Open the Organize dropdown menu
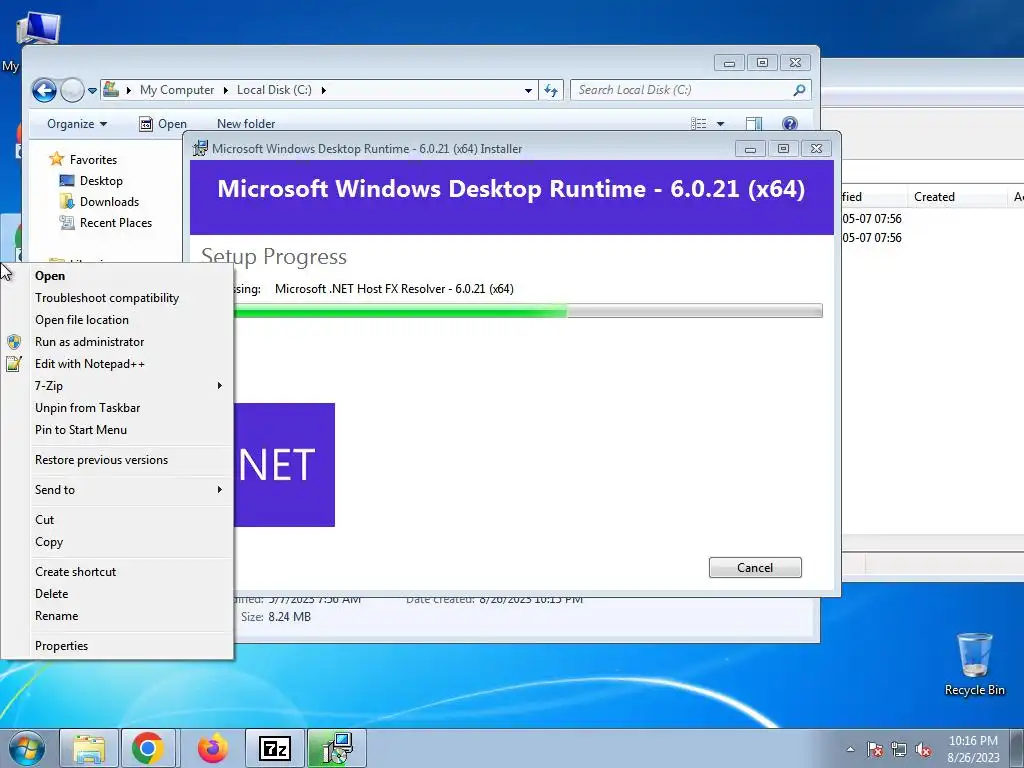Screen dimensions: 1024x768 tap(77, 124)
